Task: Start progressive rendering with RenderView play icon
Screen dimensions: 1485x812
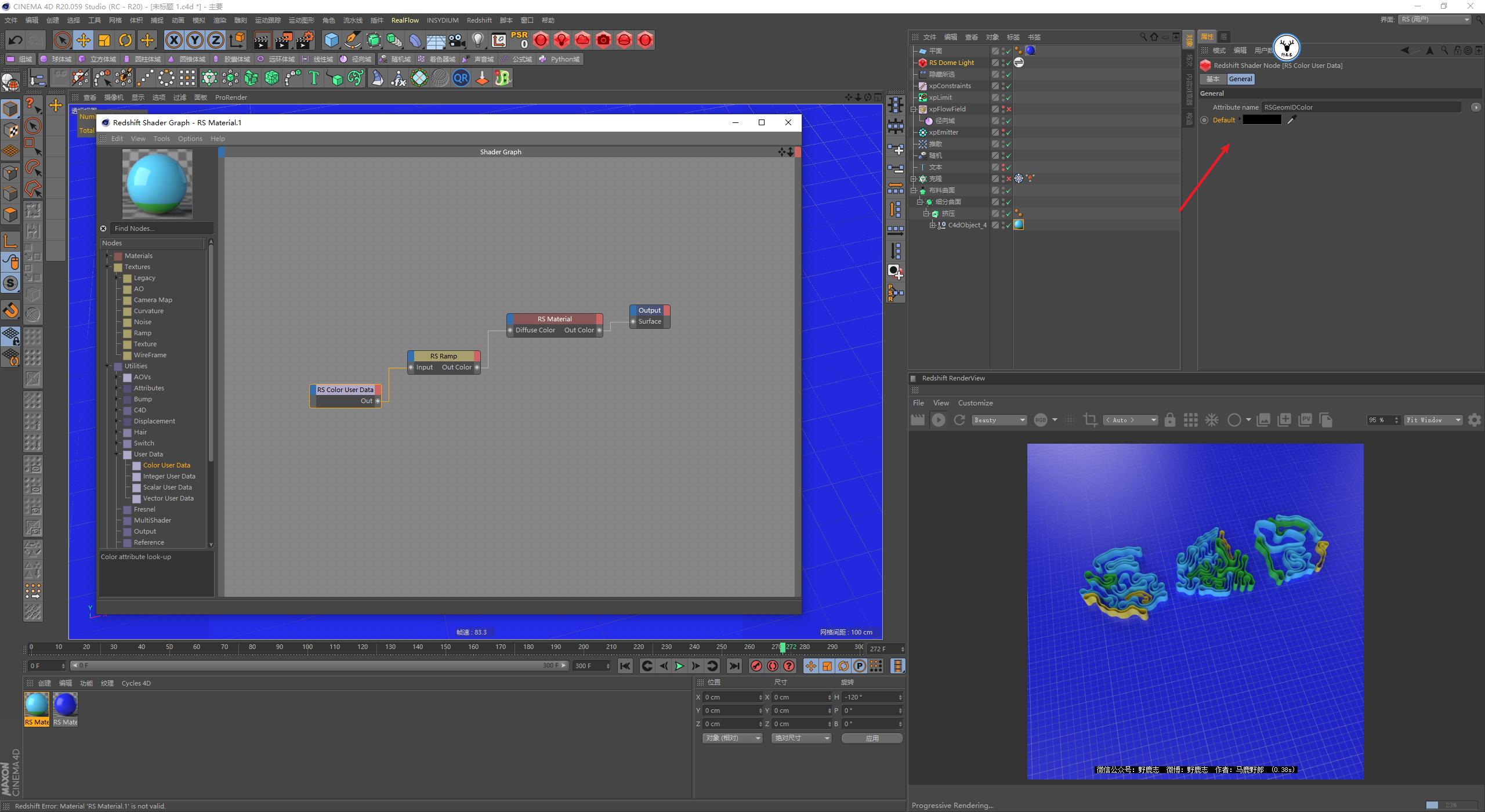Action: (939, 419)
